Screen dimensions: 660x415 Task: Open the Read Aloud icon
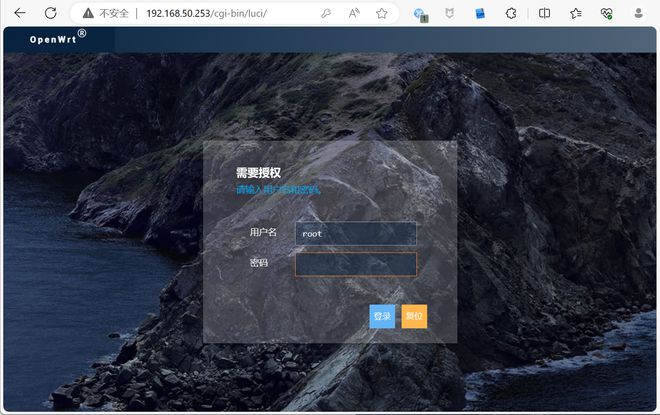coord(354,13)
